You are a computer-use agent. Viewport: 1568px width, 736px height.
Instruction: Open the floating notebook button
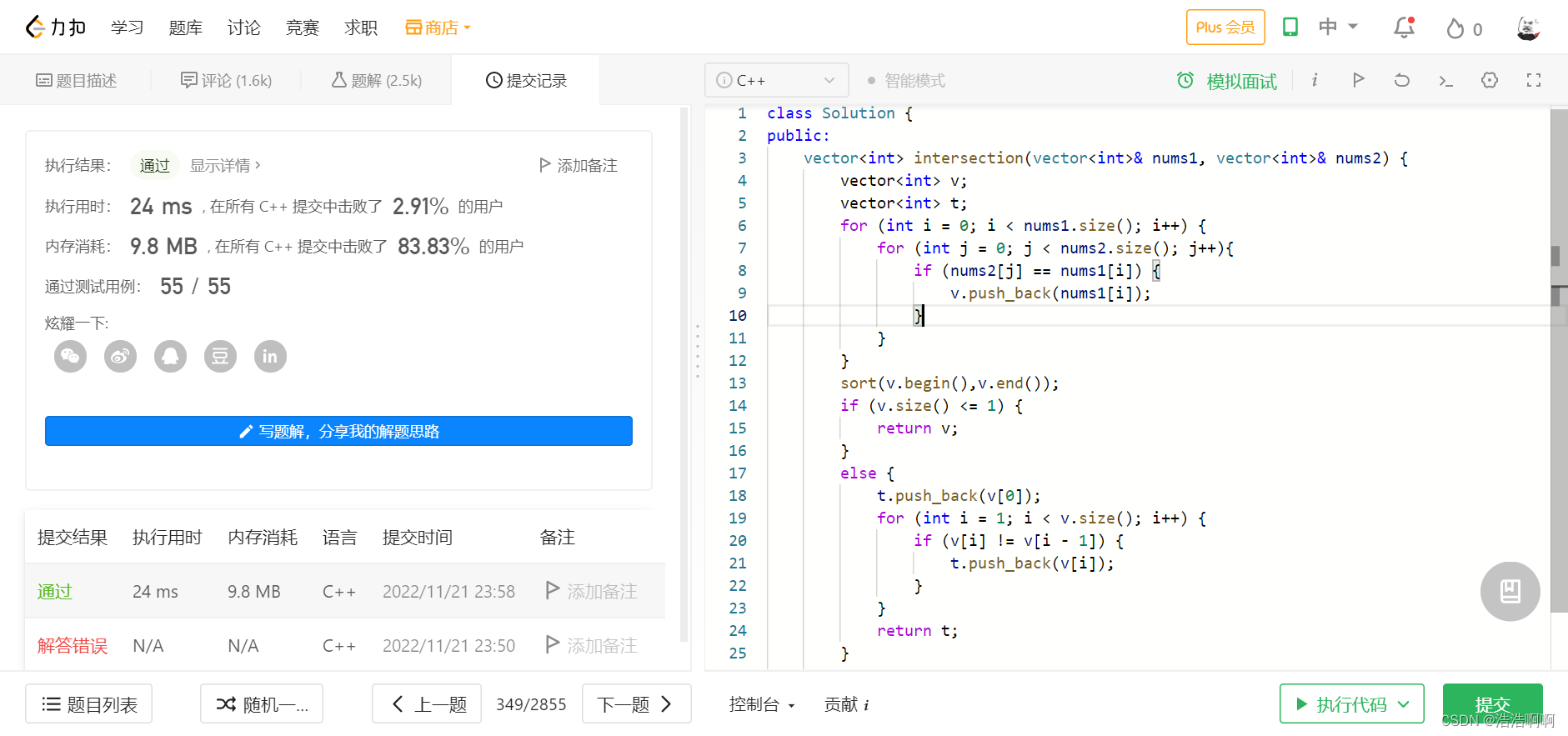tap(1510, 591)
